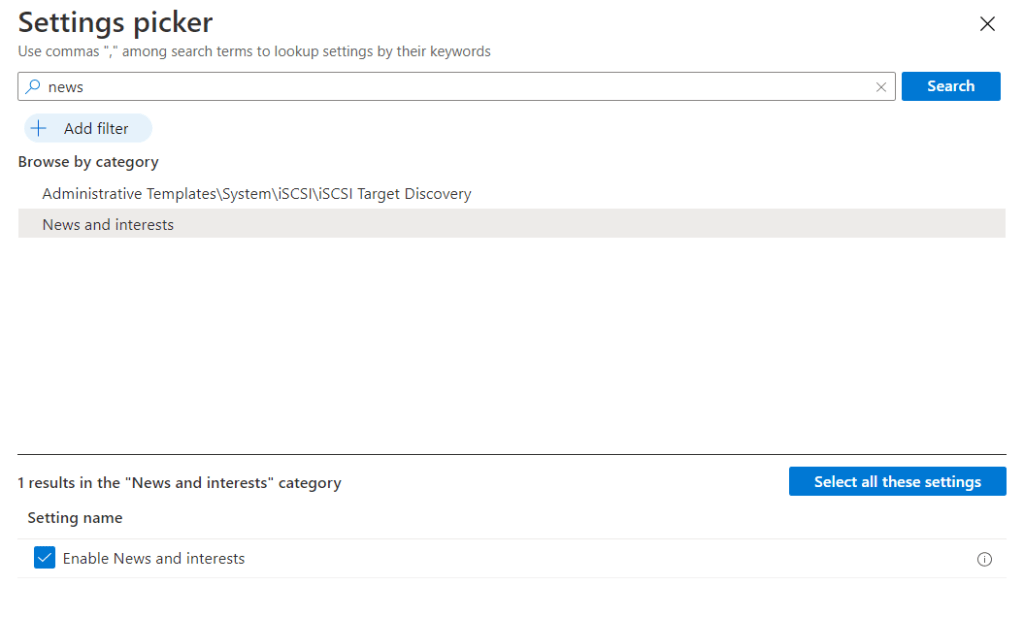Click the Search button
The height and width of the screenshot is (618, 1024).
coord(950,86)
